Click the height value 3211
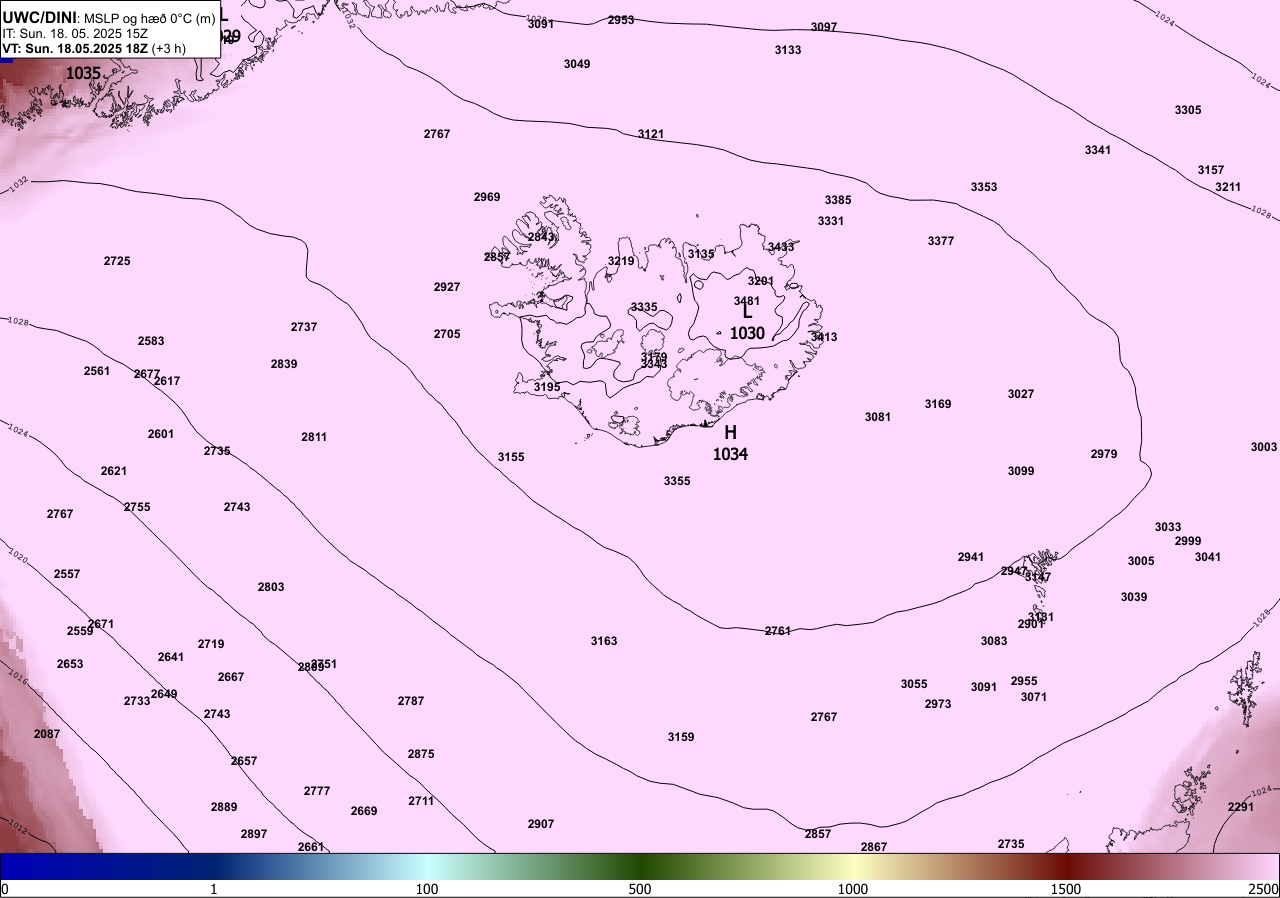 point(1228,187)
